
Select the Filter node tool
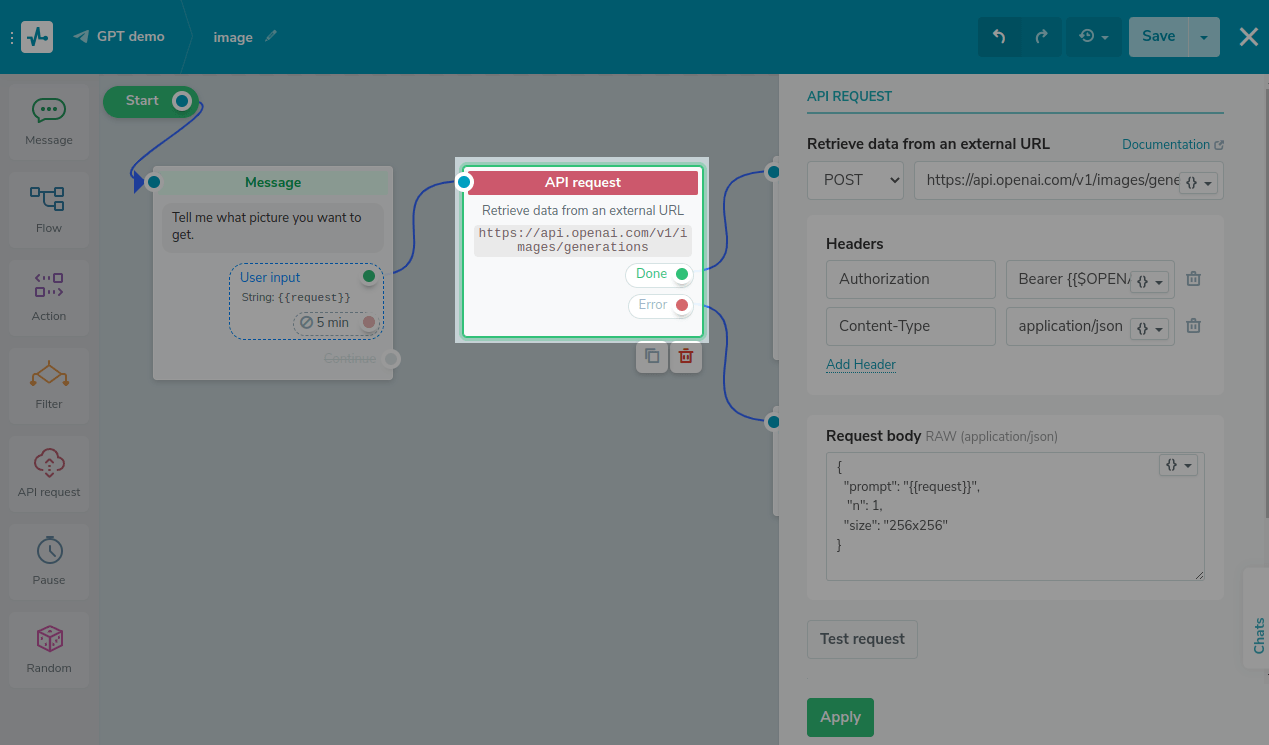click(x=48, y=384)
